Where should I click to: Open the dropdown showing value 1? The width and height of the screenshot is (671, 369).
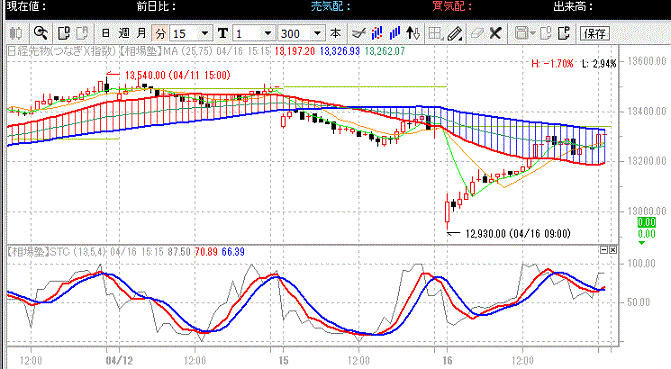click(268, 33)
